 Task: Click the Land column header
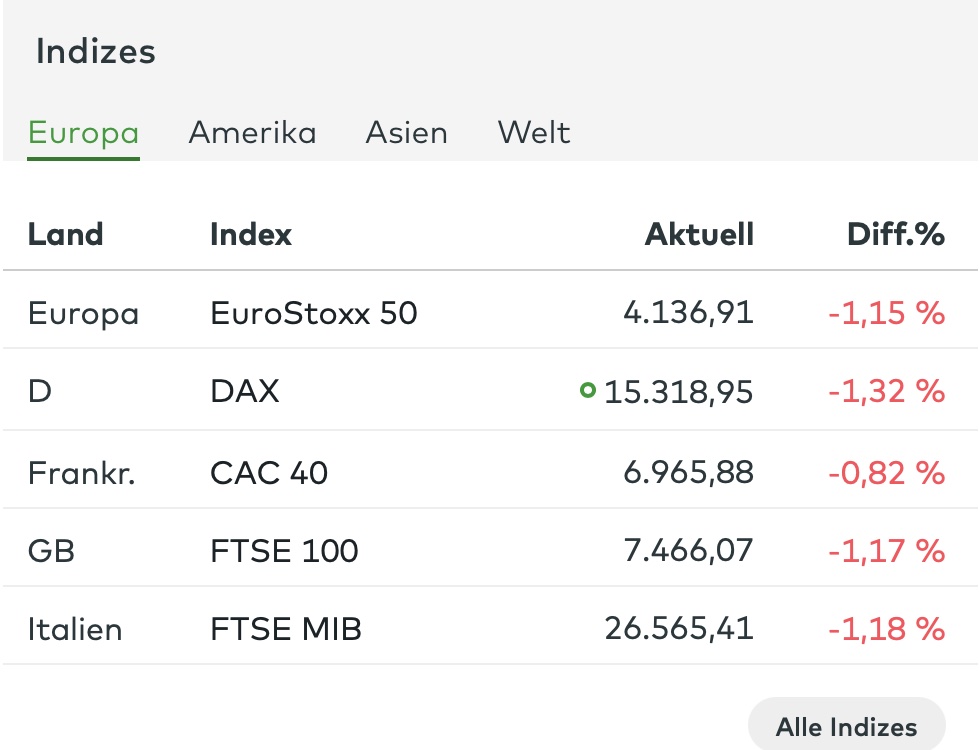click(x=66, y=235)
